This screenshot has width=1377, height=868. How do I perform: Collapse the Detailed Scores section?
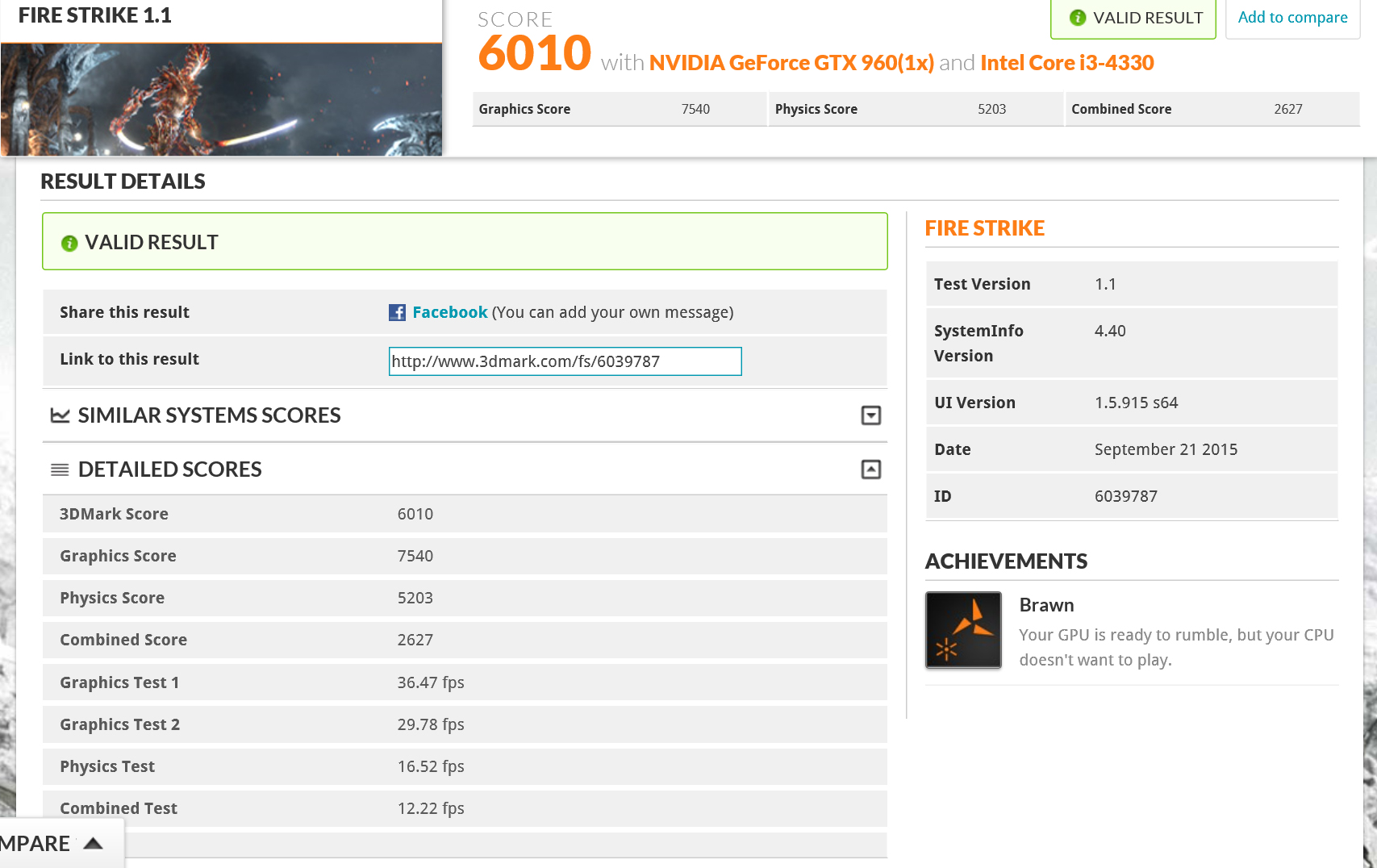[x=871, y=469]
